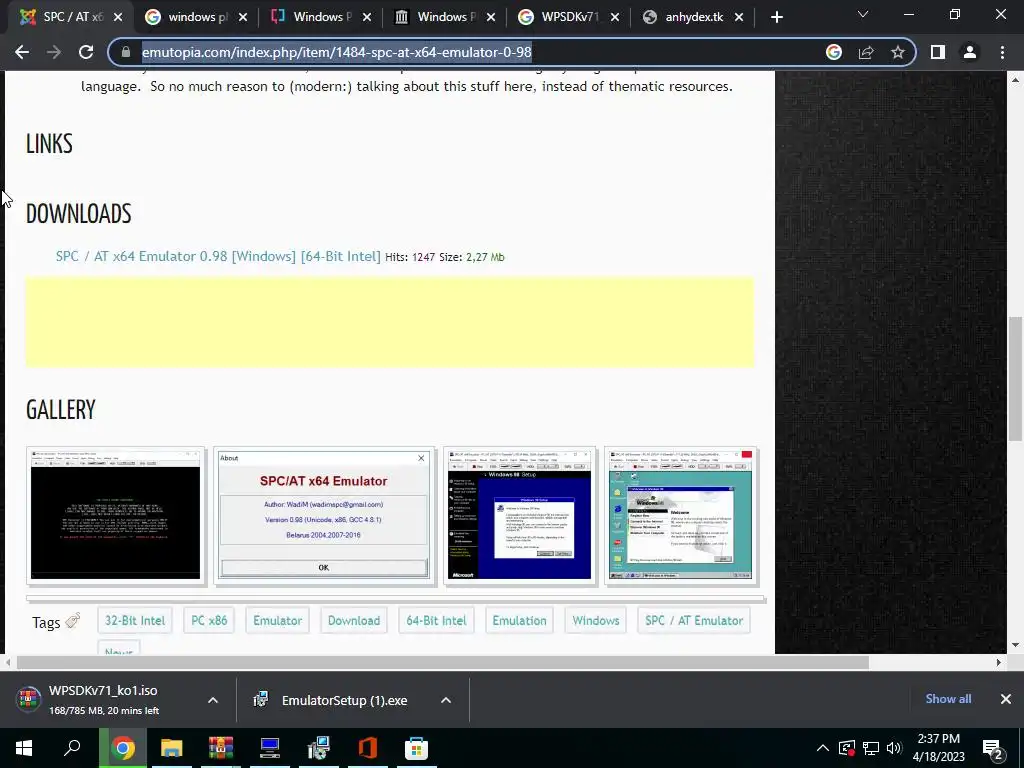Viewport: 1024px width, 768px height.
Task: Expand options for EmulatorSetup (1).exe download
Action: pos(446,700)
